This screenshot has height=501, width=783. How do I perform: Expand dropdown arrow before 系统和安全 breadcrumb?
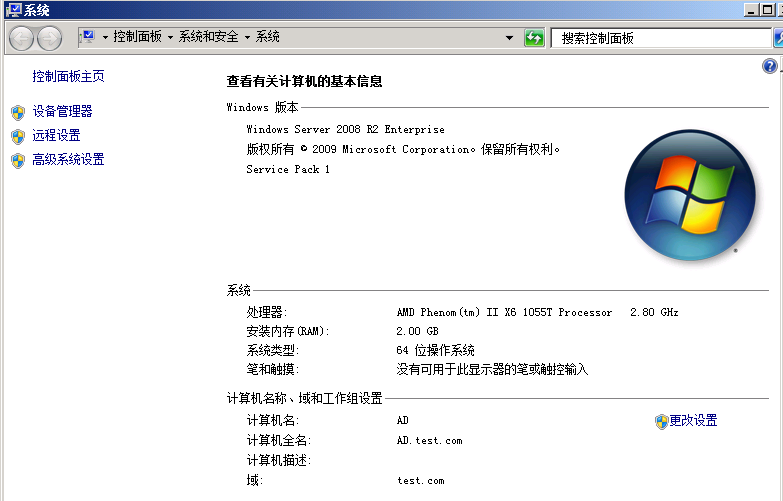[170, 37]
